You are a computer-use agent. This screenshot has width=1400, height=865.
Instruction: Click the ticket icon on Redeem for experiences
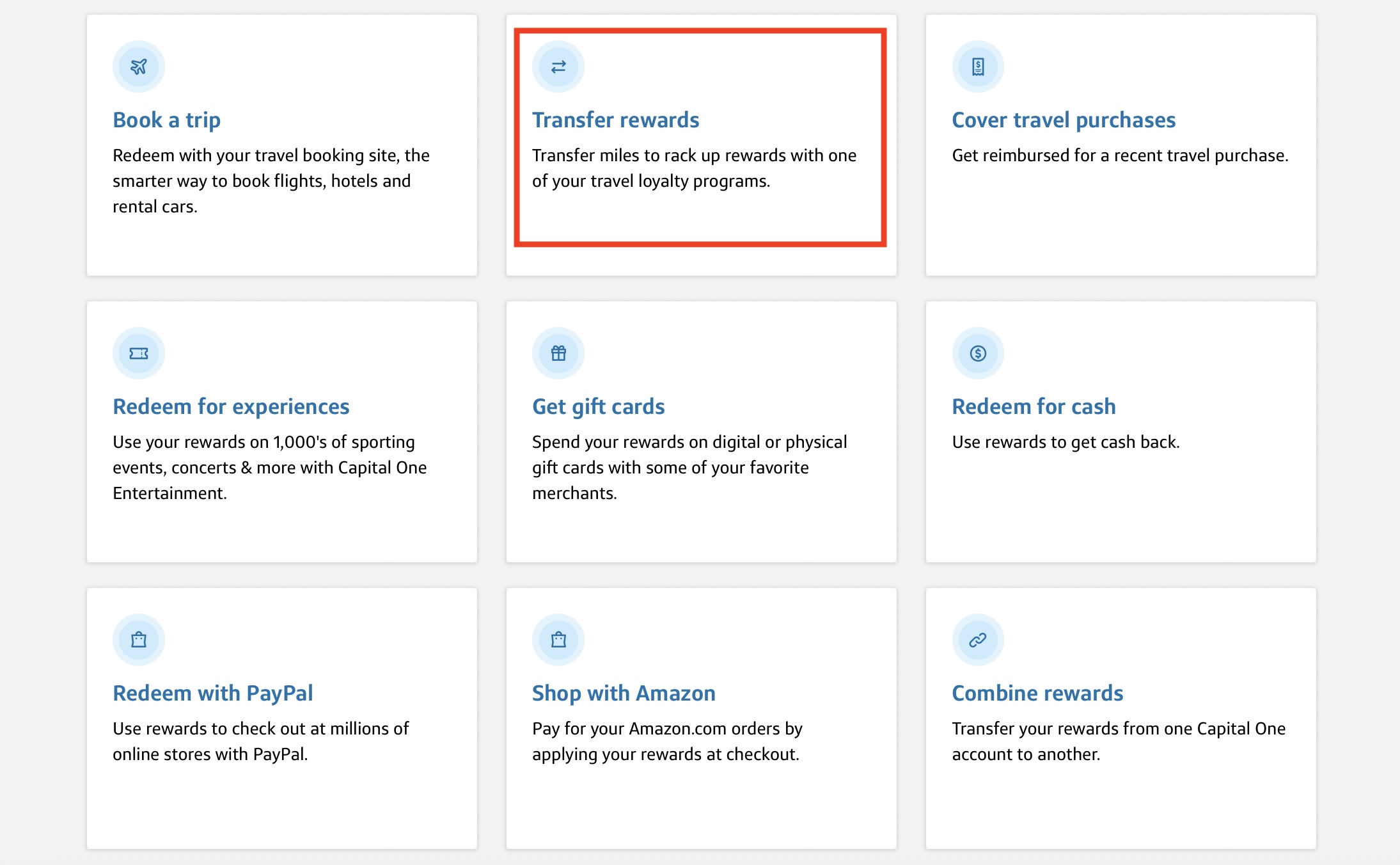[x=139, y=353]
